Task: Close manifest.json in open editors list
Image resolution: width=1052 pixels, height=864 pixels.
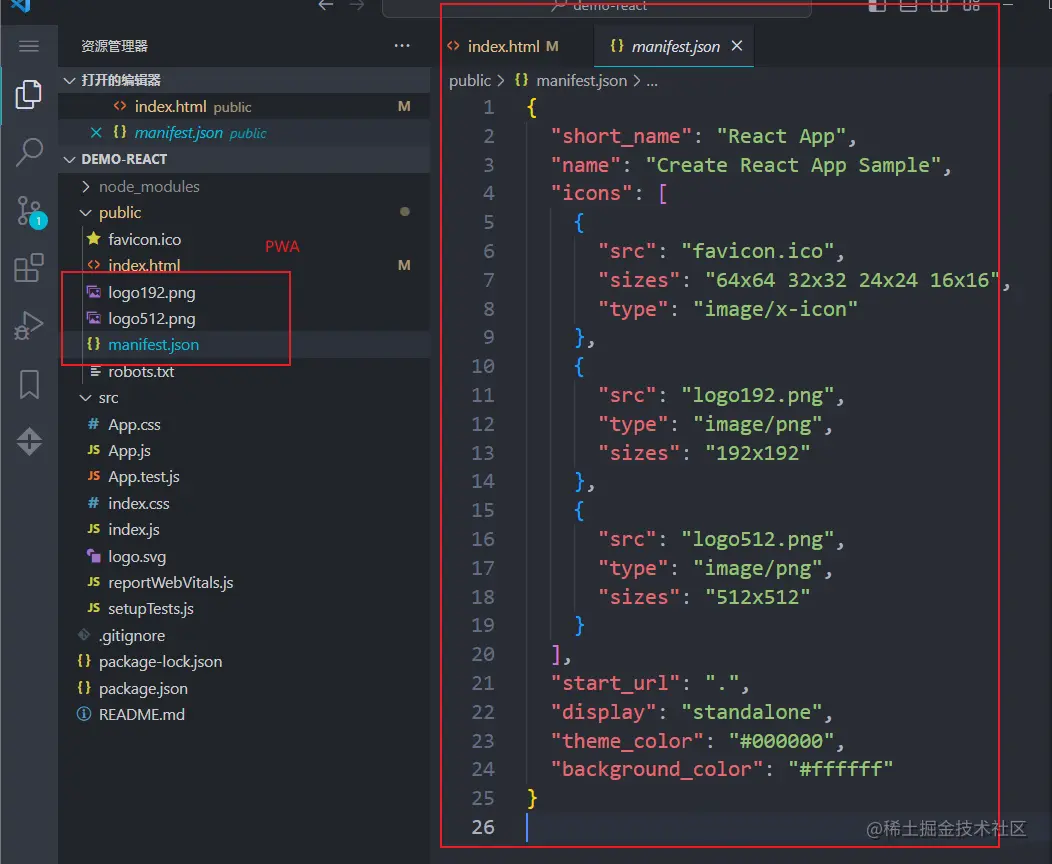Action: pos(96,133)
